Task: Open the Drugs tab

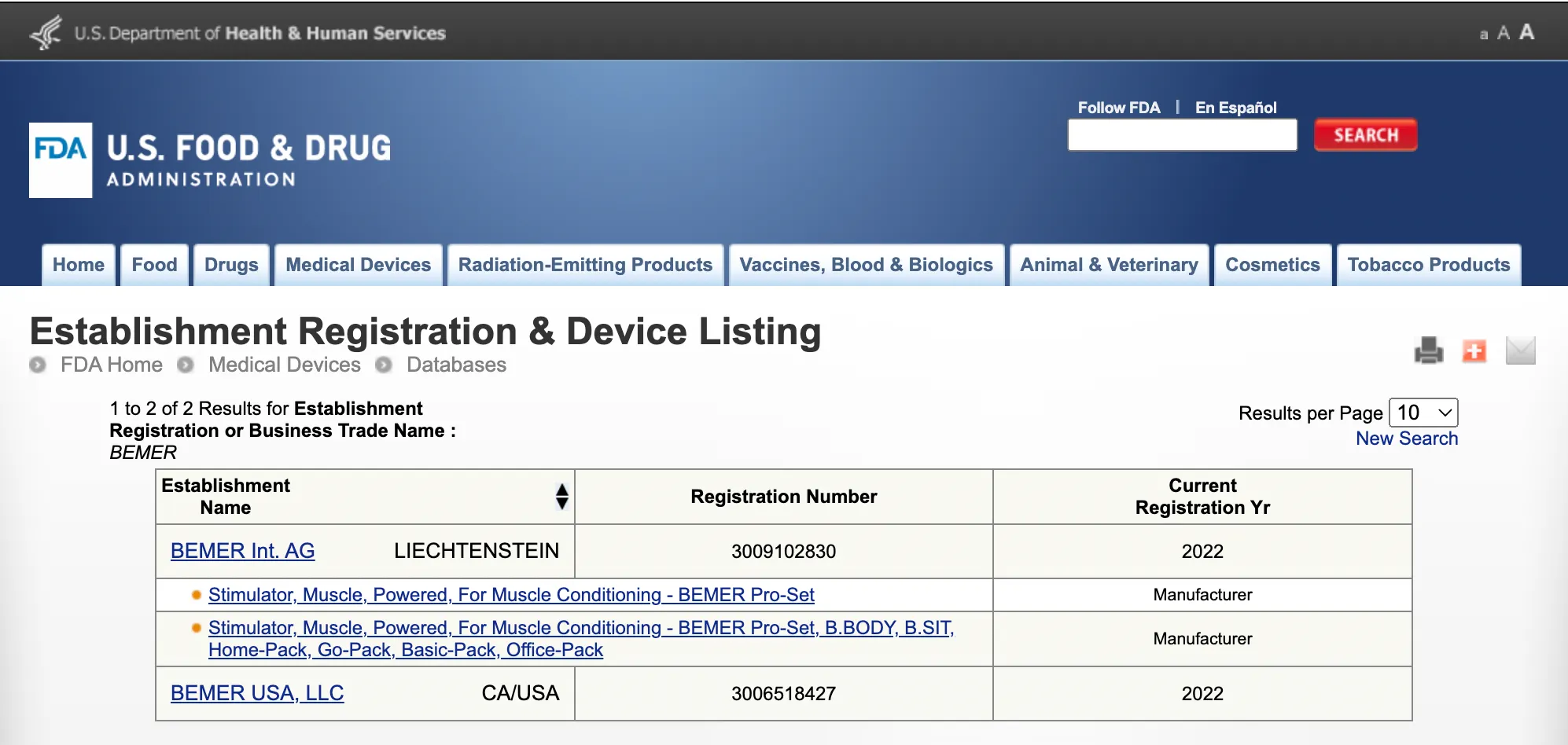Action: pyautogui.click(x=231, y=265)
